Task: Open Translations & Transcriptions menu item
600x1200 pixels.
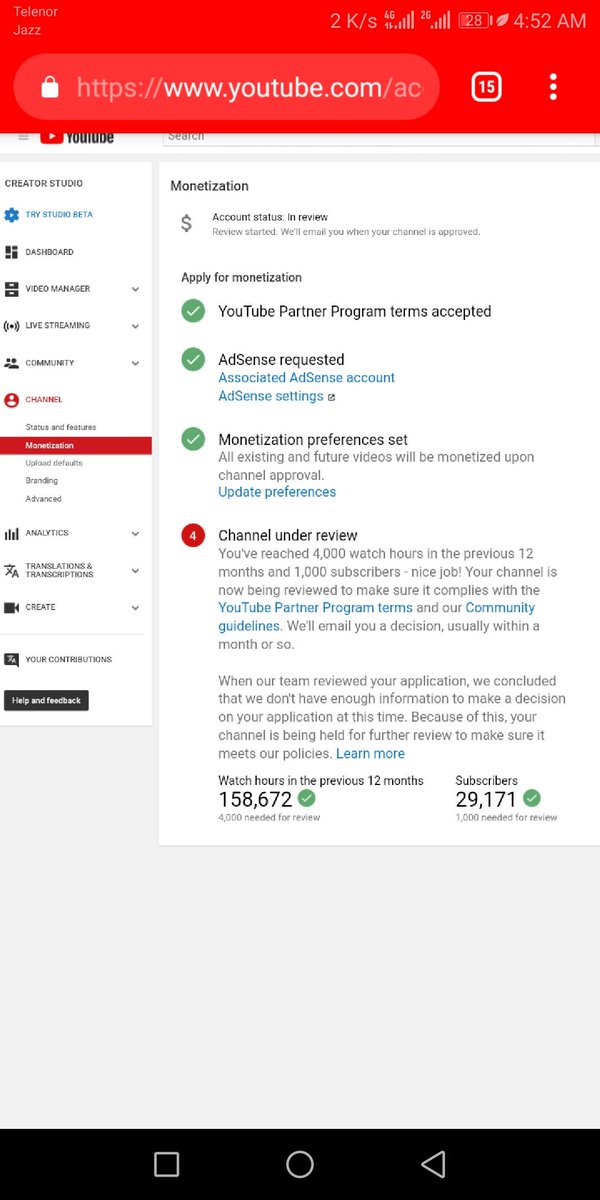Action: click(60, 571)
